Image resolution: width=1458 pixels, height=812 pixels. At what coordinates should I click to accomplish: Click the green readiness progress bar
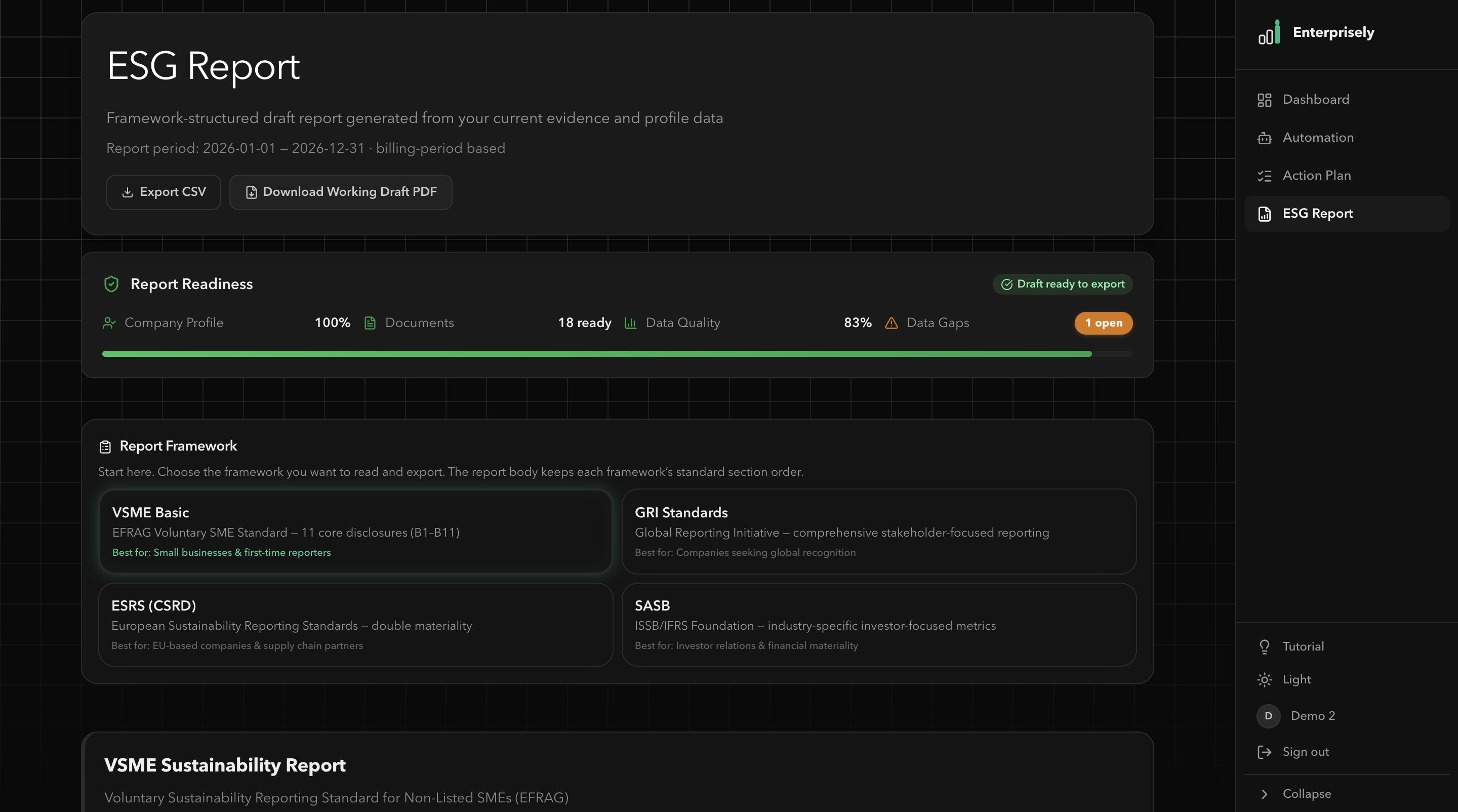click(596, 354)
